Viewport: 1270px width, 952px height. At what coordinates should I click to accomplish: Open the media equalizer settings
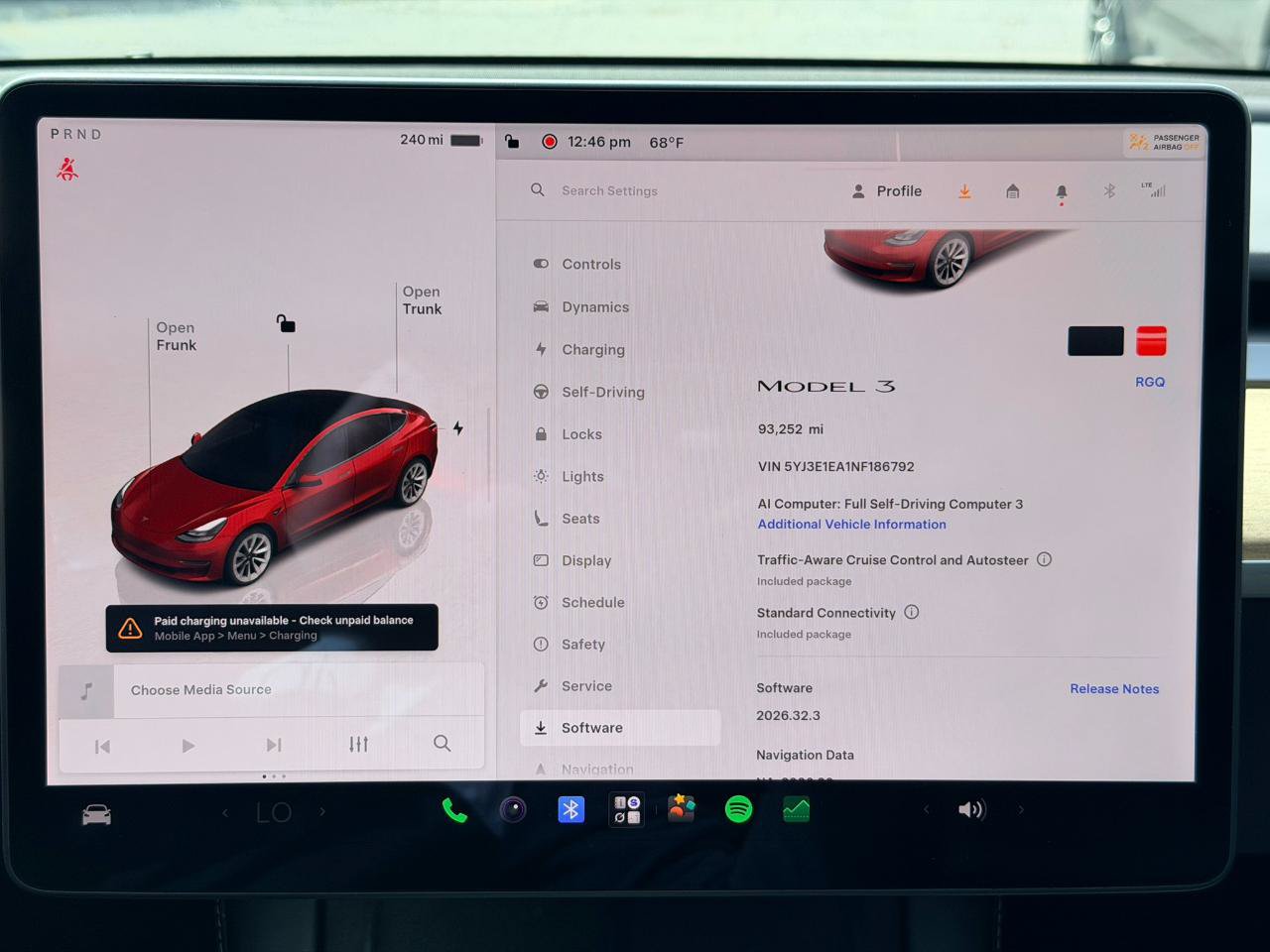pyautogui.click(x=358, y=744)
